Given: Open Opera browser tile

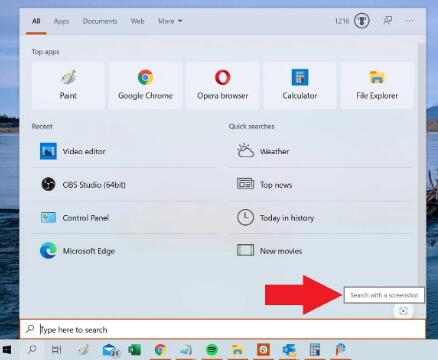Looking at the screenshot, I should (x=223, y=85).
